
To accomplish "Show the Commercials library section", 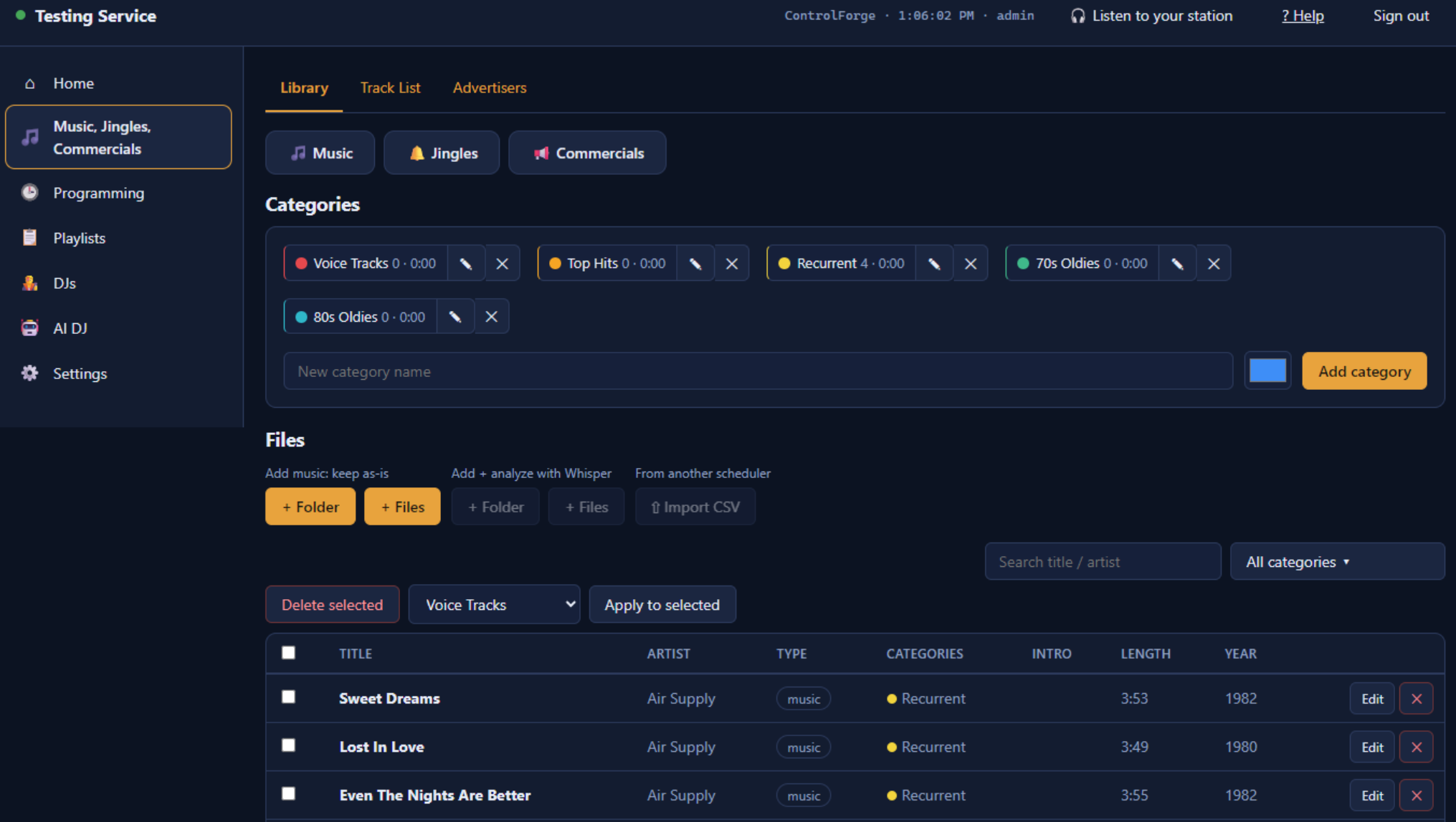I will pyautogui.click(x=587, y=153).
